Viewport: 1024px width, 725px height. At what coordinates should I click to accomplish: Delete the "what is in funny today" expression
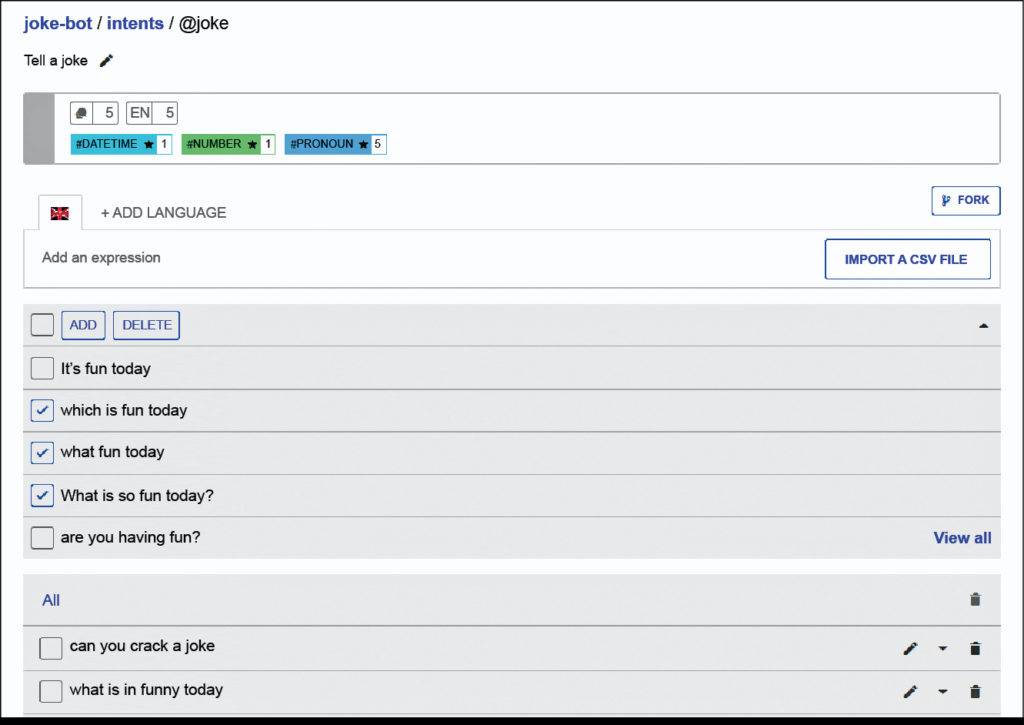(x=975, y=691)
